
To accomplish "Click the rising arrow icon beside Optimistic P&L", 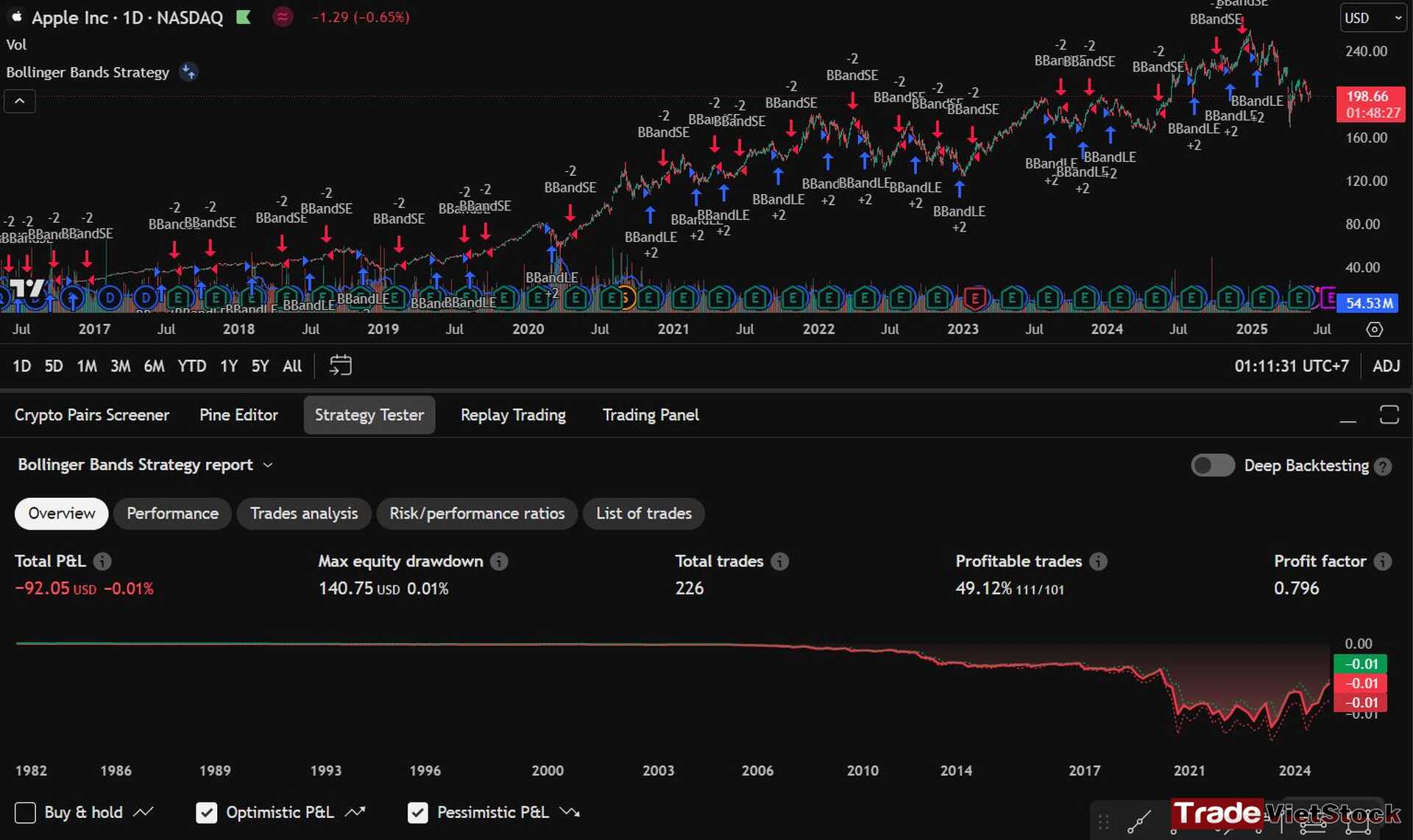I will pyautogui.click(x=355, y=812).
